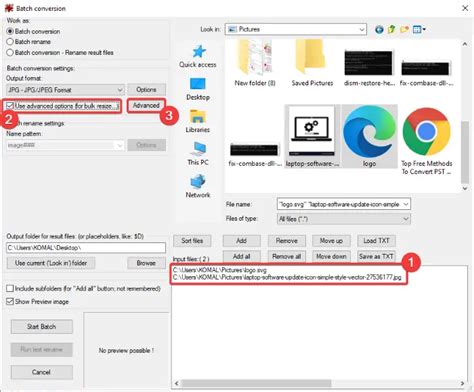Click the Move up button
The image size is (474, 392).
pyautogui.click(x=331, y=241)
